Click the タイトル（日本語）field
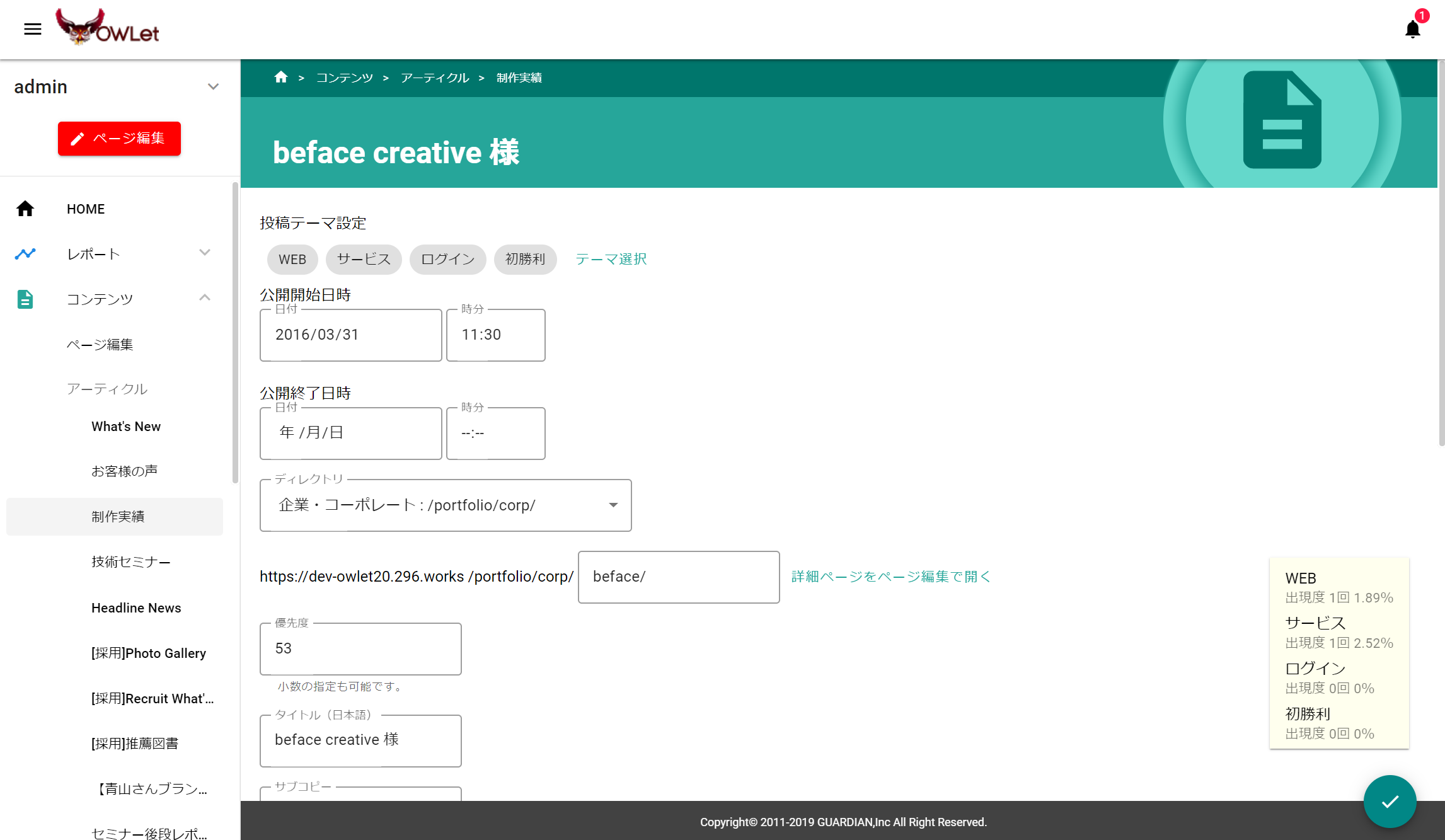The image size is (1445, 840). tap(360, 740)
